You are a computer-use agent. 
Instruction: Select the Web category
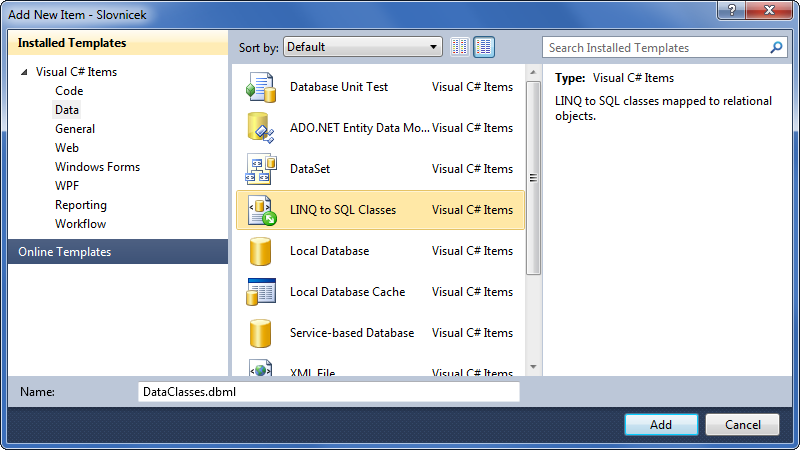(x=67, y=148)
